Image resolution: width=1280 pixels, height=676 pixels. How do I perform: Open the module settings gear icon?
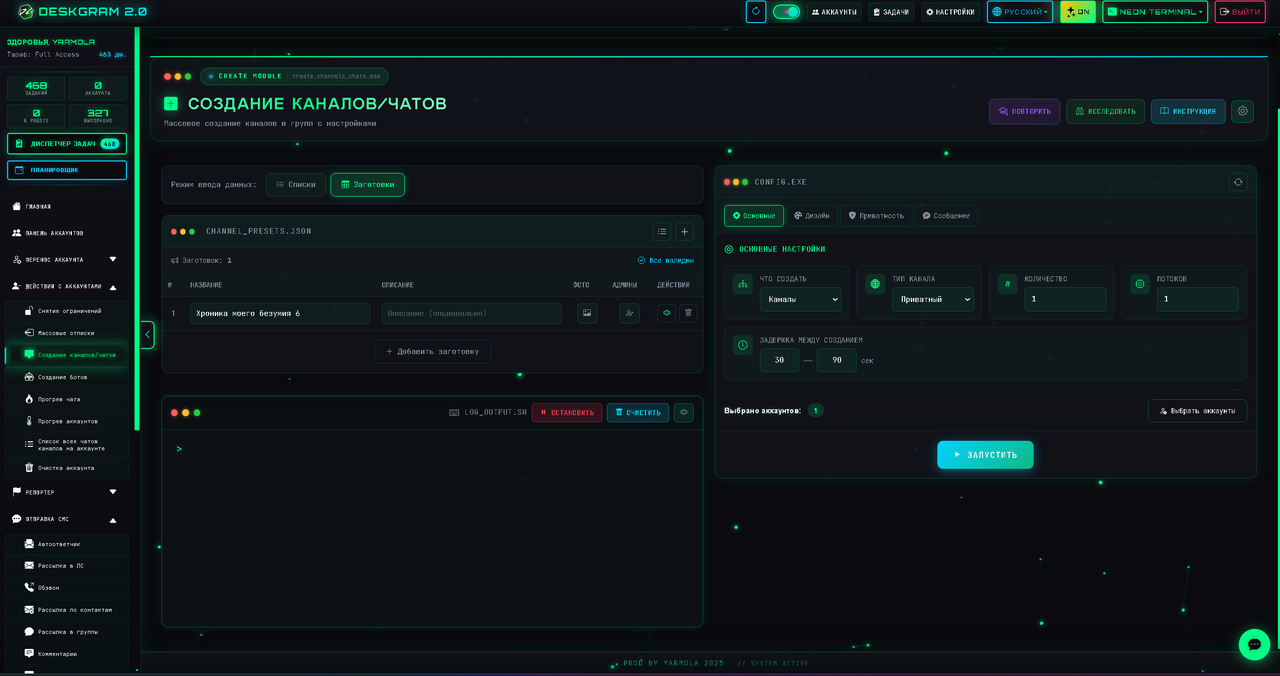click(x=1242, y=111)
